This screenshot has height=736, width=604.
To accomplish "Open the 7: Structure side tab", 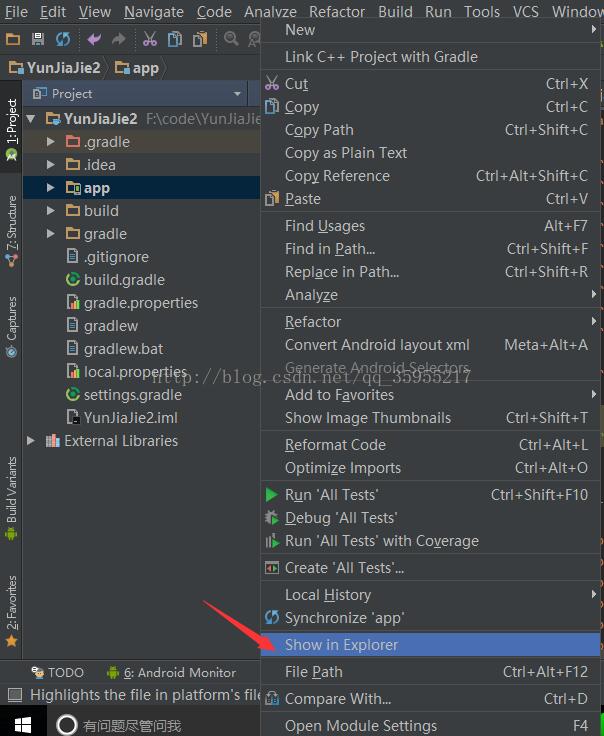I will tap(11, 231).
